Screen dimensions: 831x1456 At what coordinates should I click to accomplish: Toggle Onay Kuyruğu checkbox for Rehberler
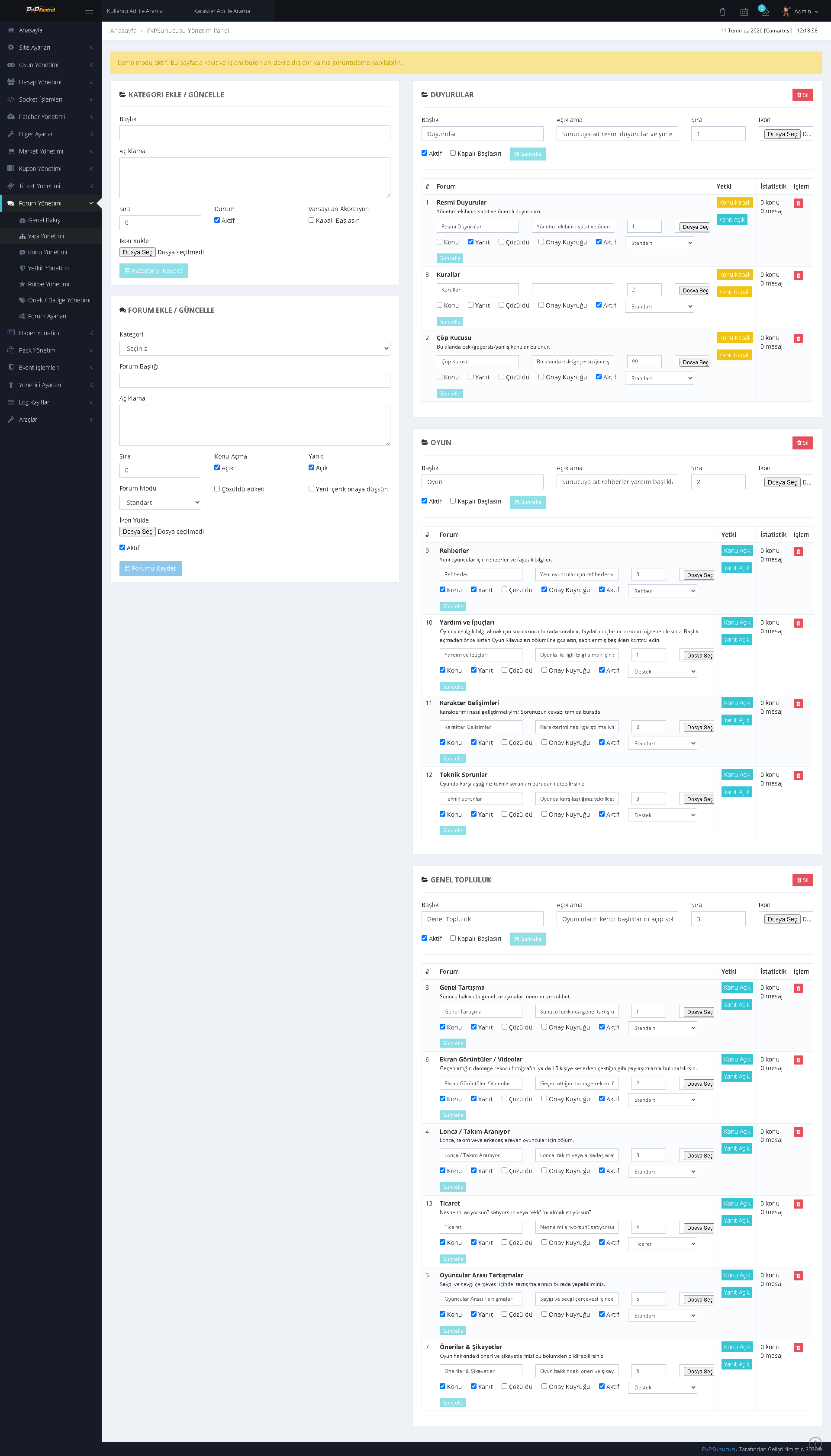544,590
